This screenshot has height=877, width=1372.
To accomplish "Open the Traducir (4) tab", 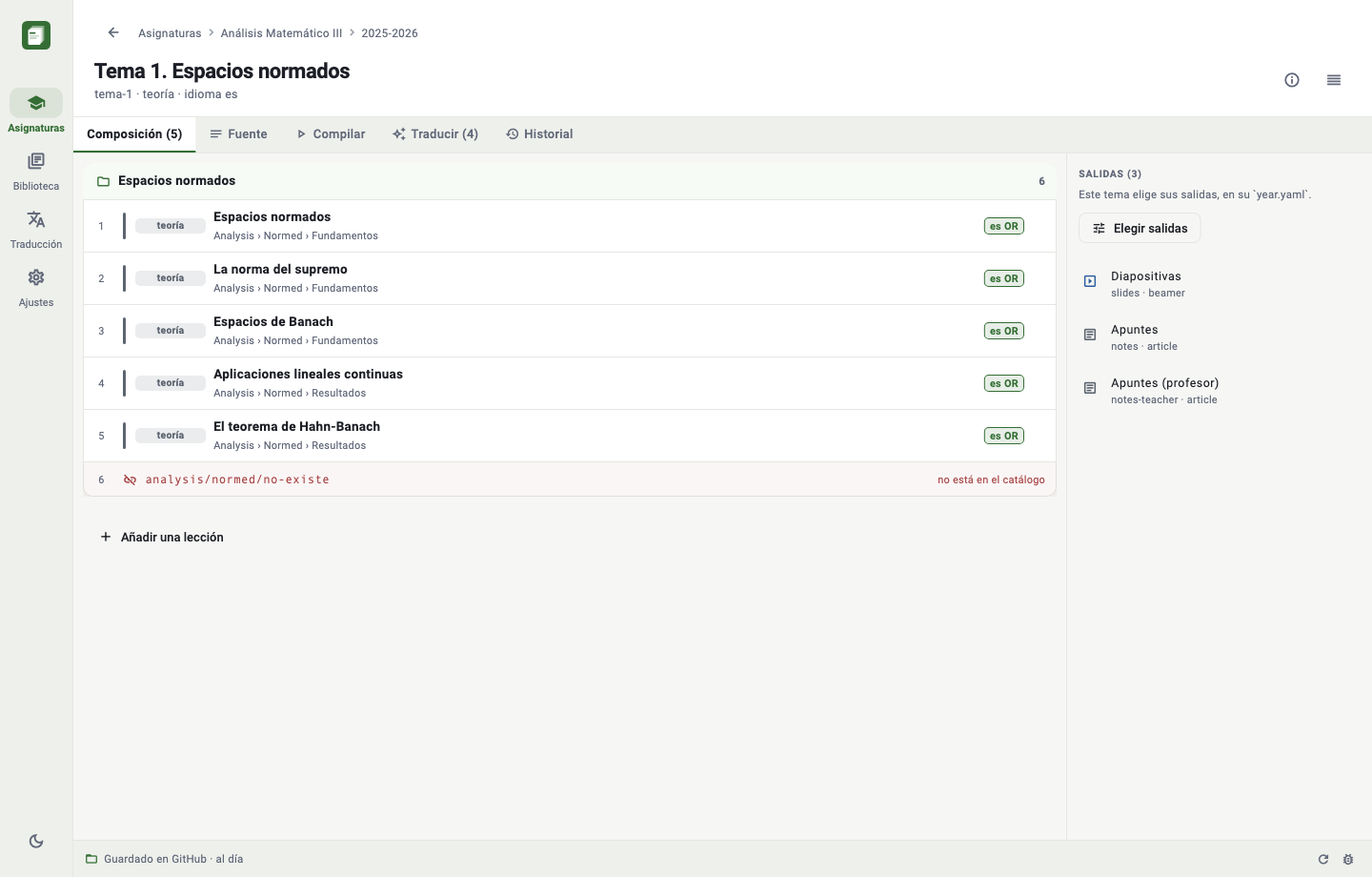I will [435, 134].
